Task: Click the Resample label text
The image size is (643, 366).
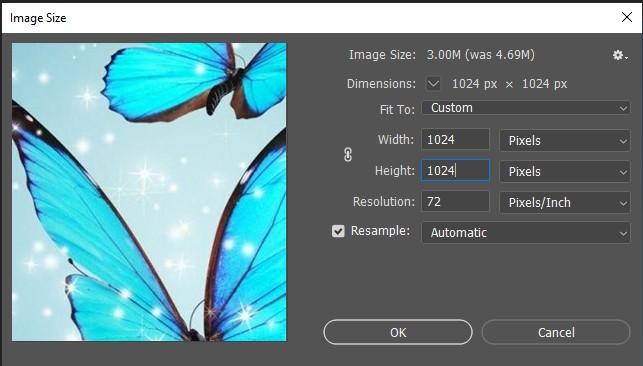Action: [x=380, y=231]
